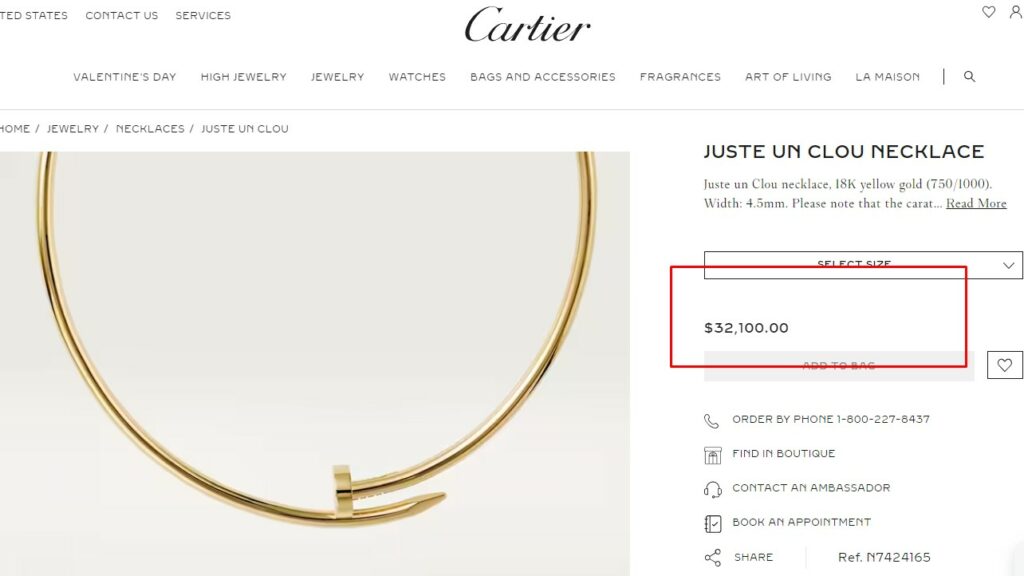Open the Jewelry menu

point(338,77)
